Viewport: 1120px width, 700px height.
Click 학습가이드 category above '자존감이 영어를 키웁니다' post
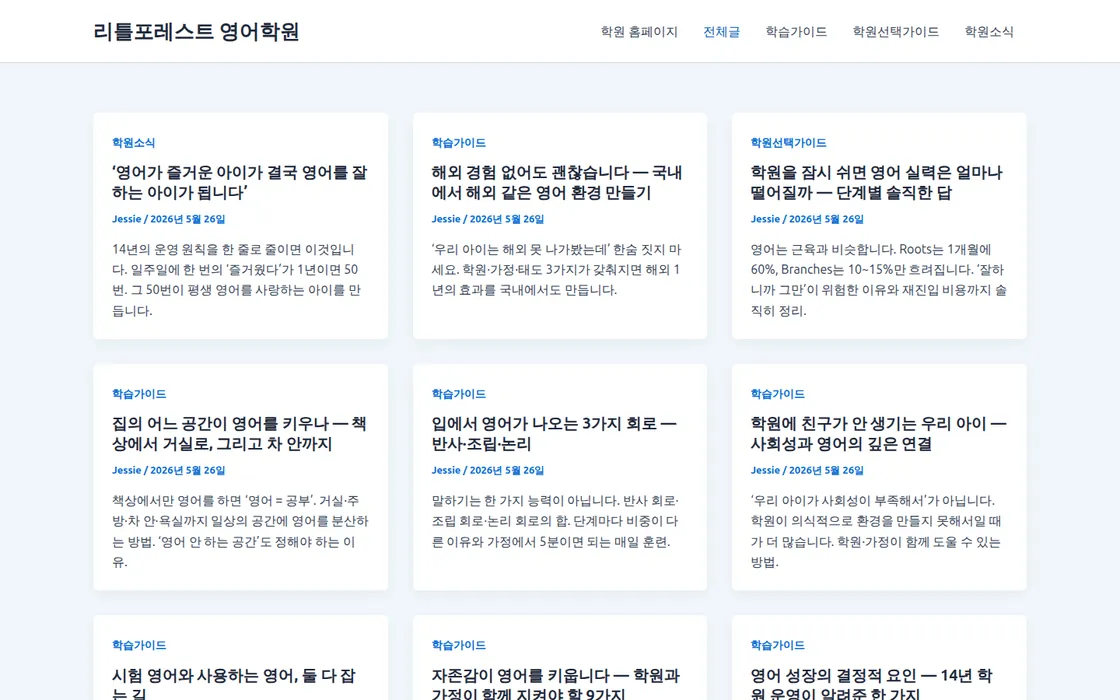[459, 646]
